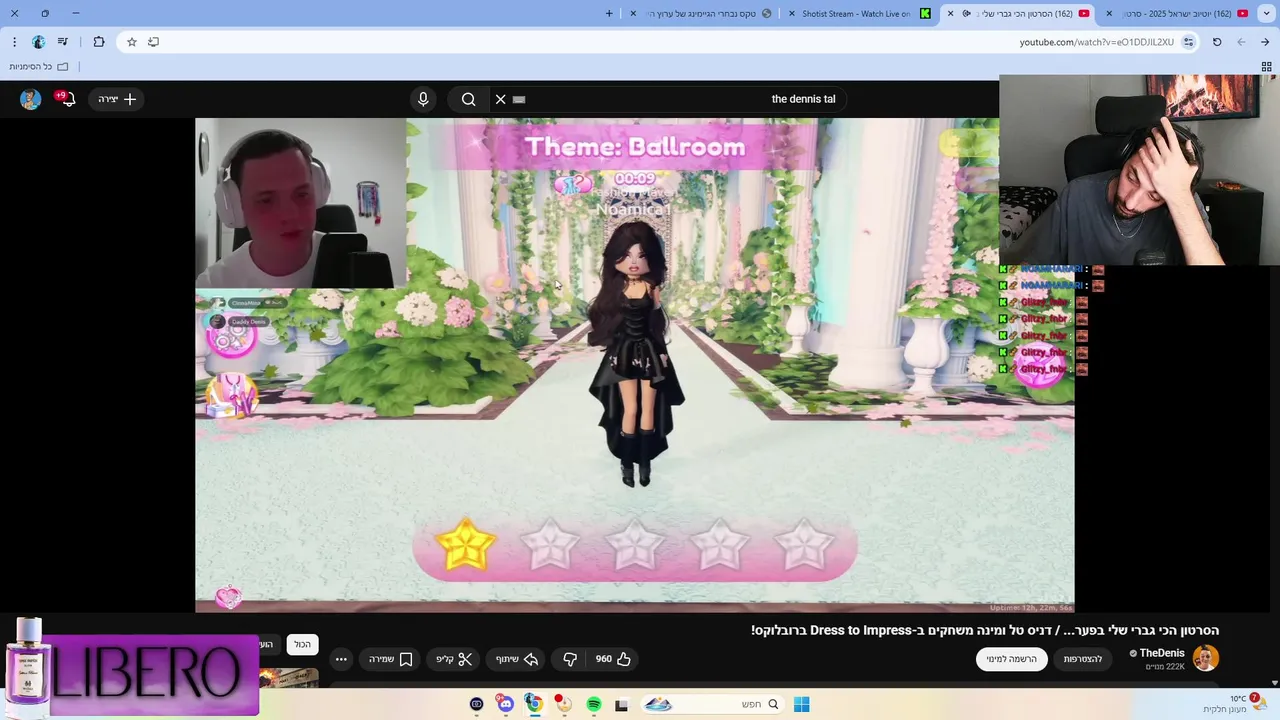This screenshot has width=1280, height=720.
Task: Open the tab search dropdown arrow
Action: (1266, 13)
